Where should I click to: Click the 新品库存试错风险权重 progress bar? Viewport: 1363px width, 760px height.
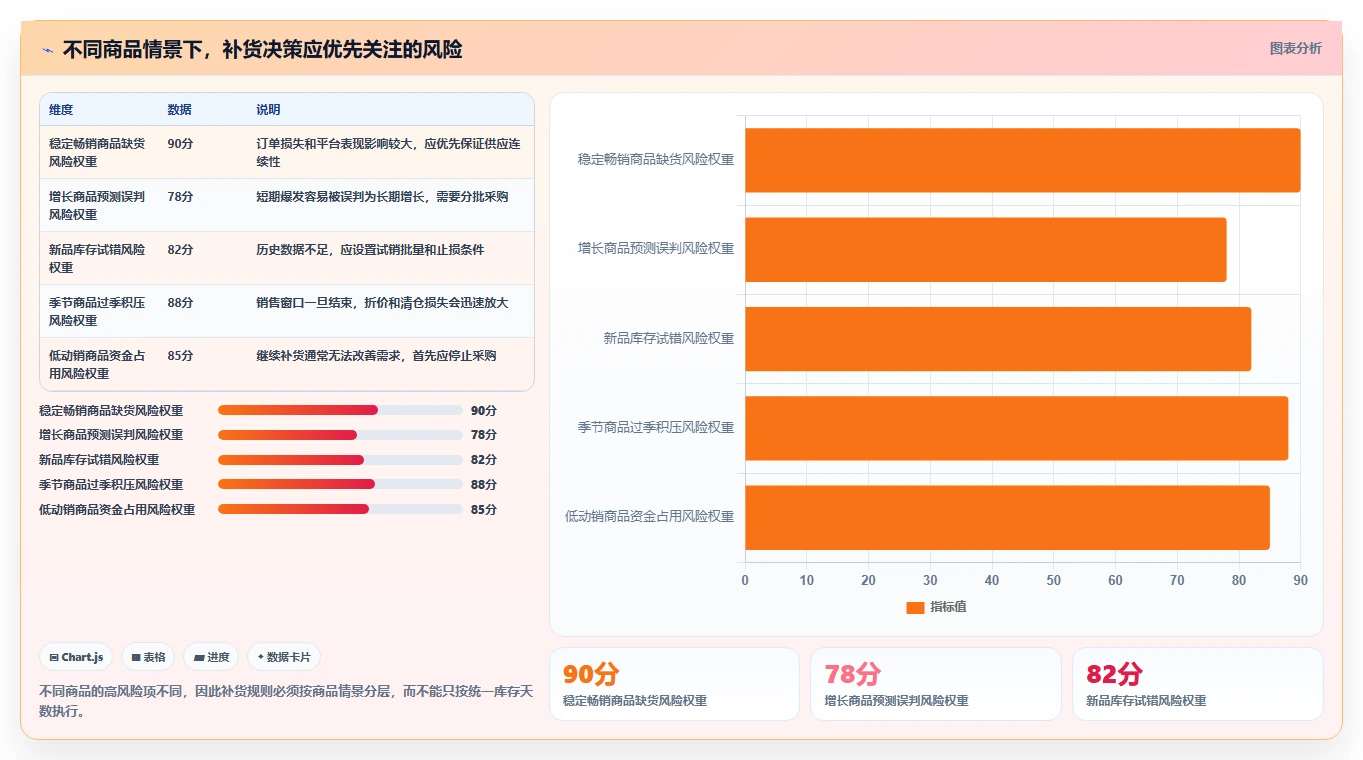(x=340, y=460)
